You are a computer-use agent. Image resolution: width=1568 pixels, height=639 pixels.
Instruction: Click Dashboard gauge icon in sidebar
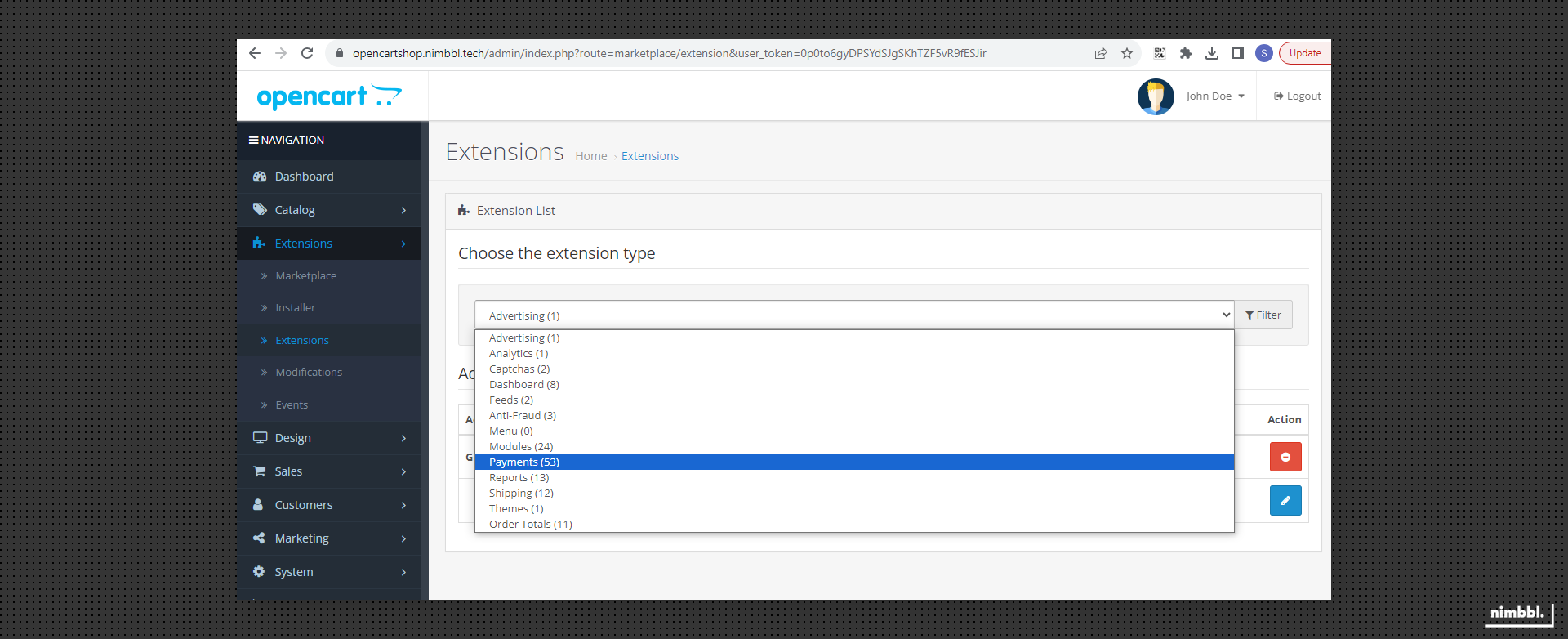pyautogui.click(x=260, y=177)
